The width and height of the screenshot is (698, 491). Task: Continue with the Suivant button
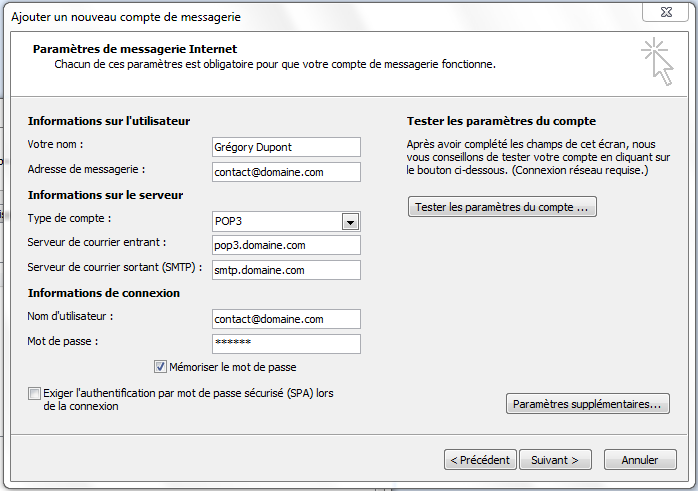[555, 459]
